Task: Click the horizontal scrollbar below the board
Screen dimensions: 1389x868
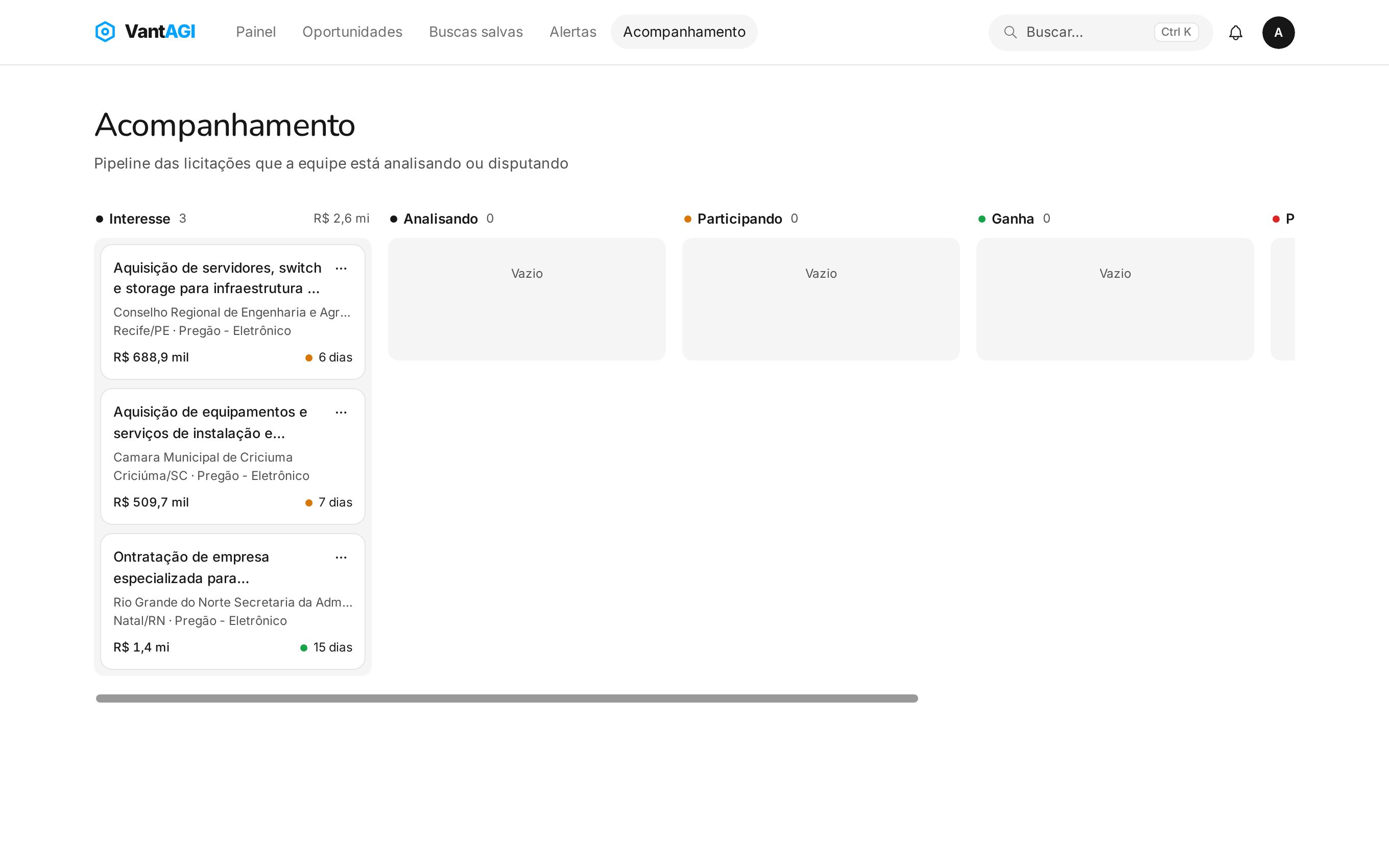Action: point(507,698)
